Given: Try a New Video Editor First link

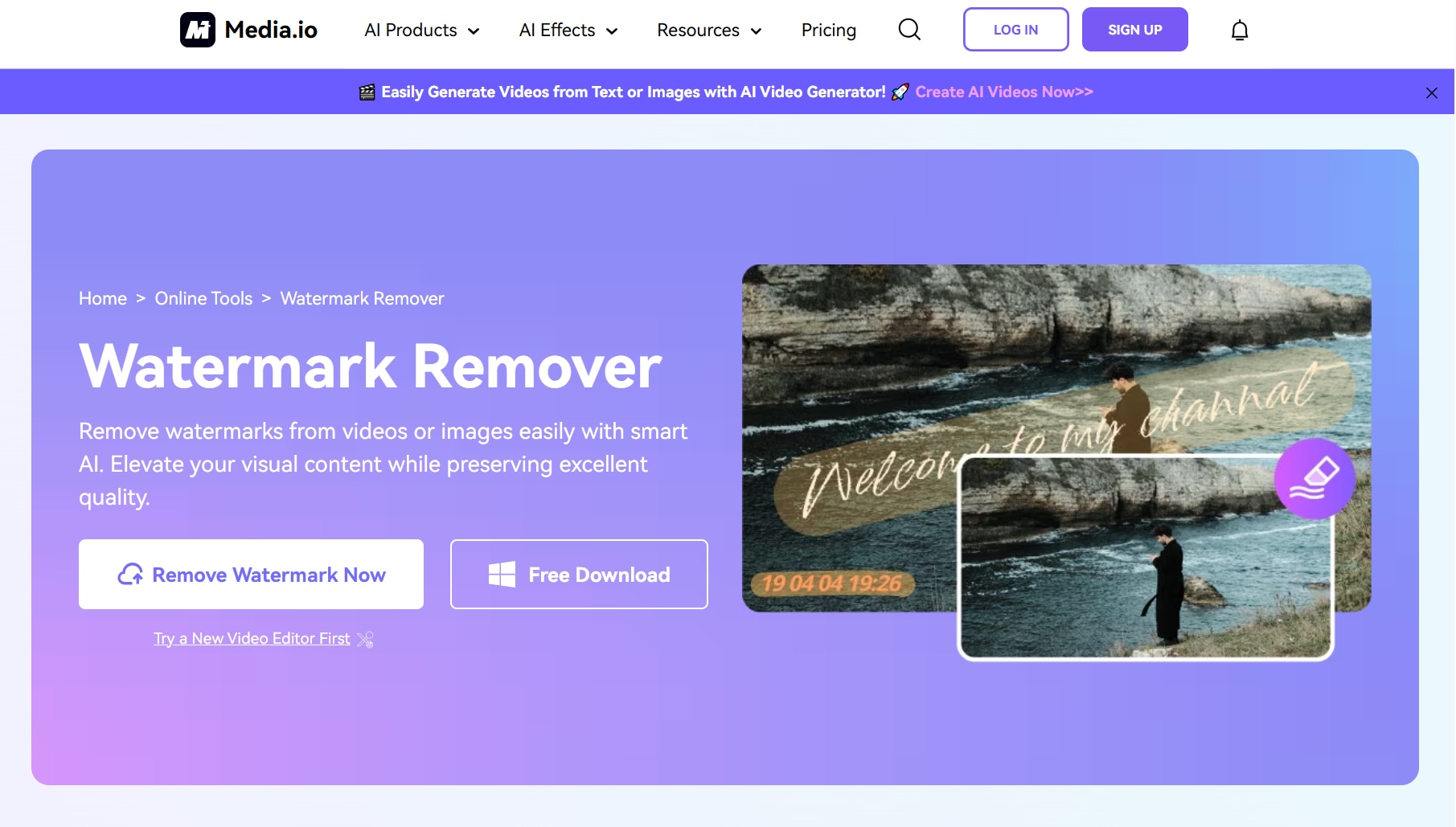Looking at the screenshot, I should (x=251, y=638).
